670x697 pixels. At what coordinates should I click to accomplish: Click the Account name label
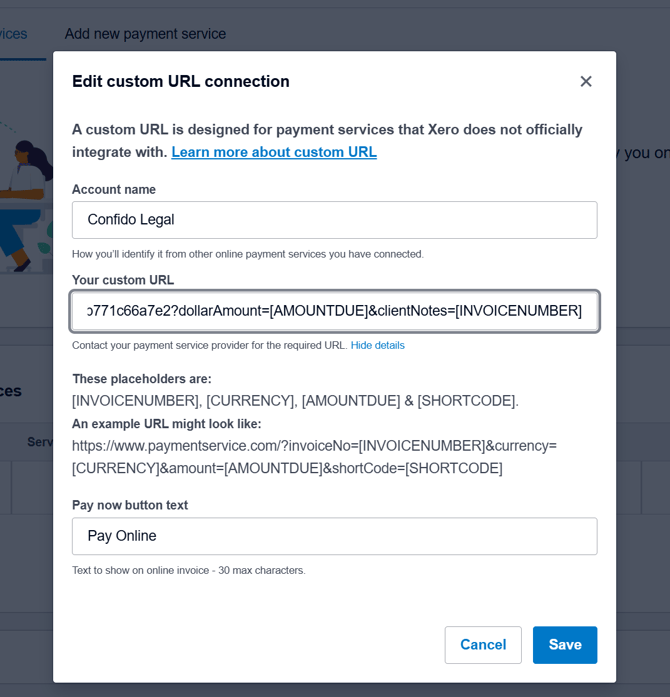coord(114,189)
